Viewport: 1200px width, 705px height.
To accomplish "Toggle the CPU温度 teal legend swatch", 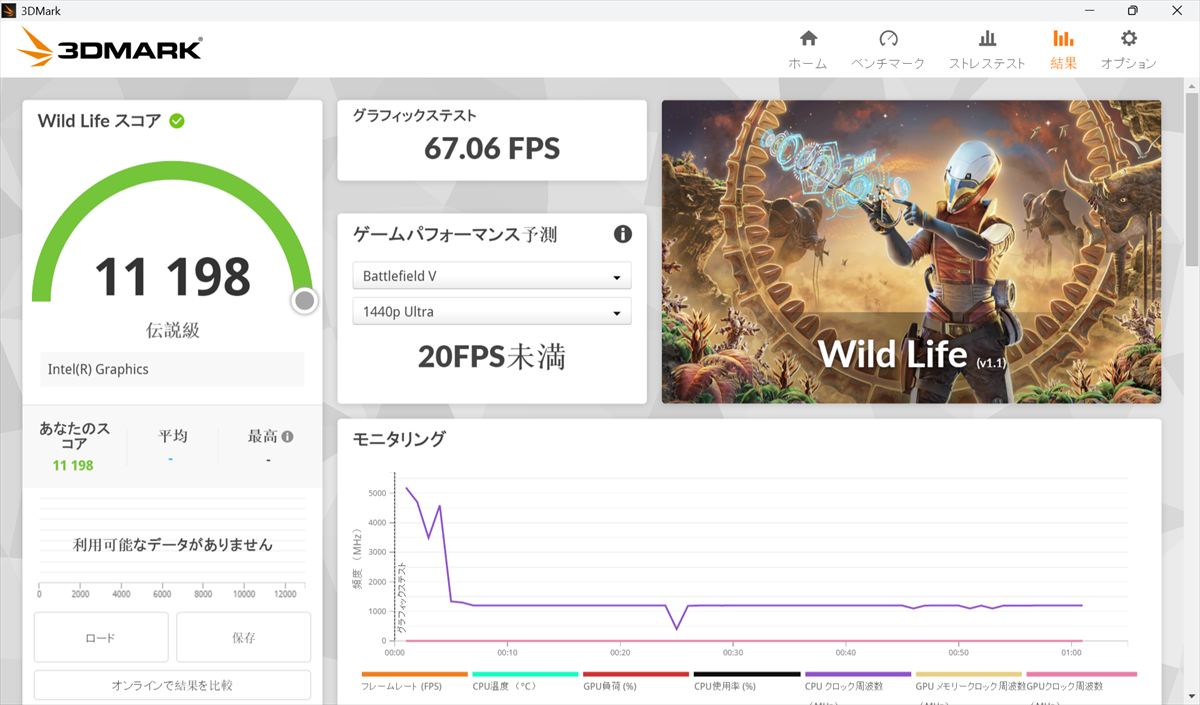I will pyautogui.click(x=525, y=675).
